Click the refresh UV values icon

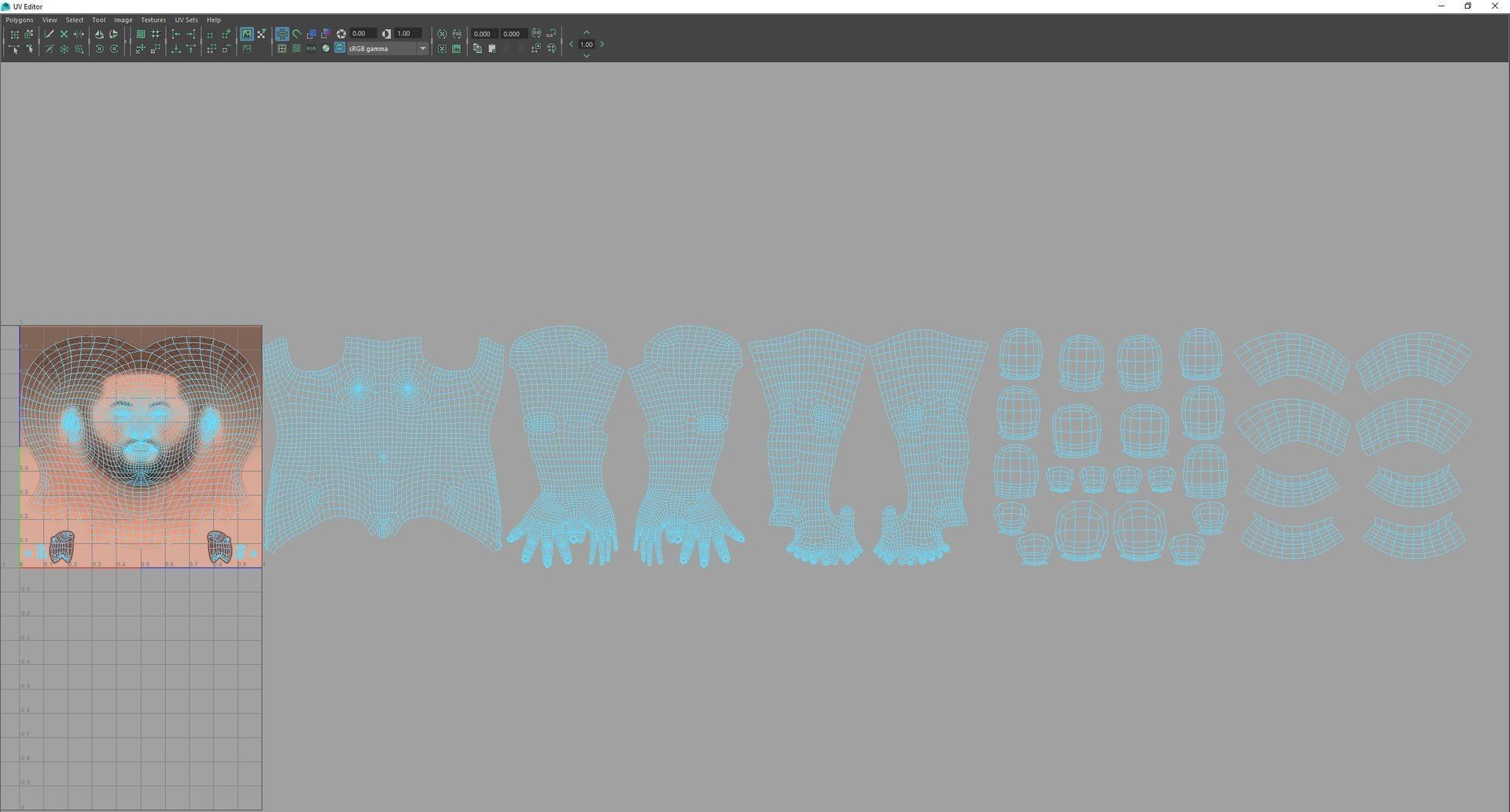pyautogui.click(x=536, y=33)
